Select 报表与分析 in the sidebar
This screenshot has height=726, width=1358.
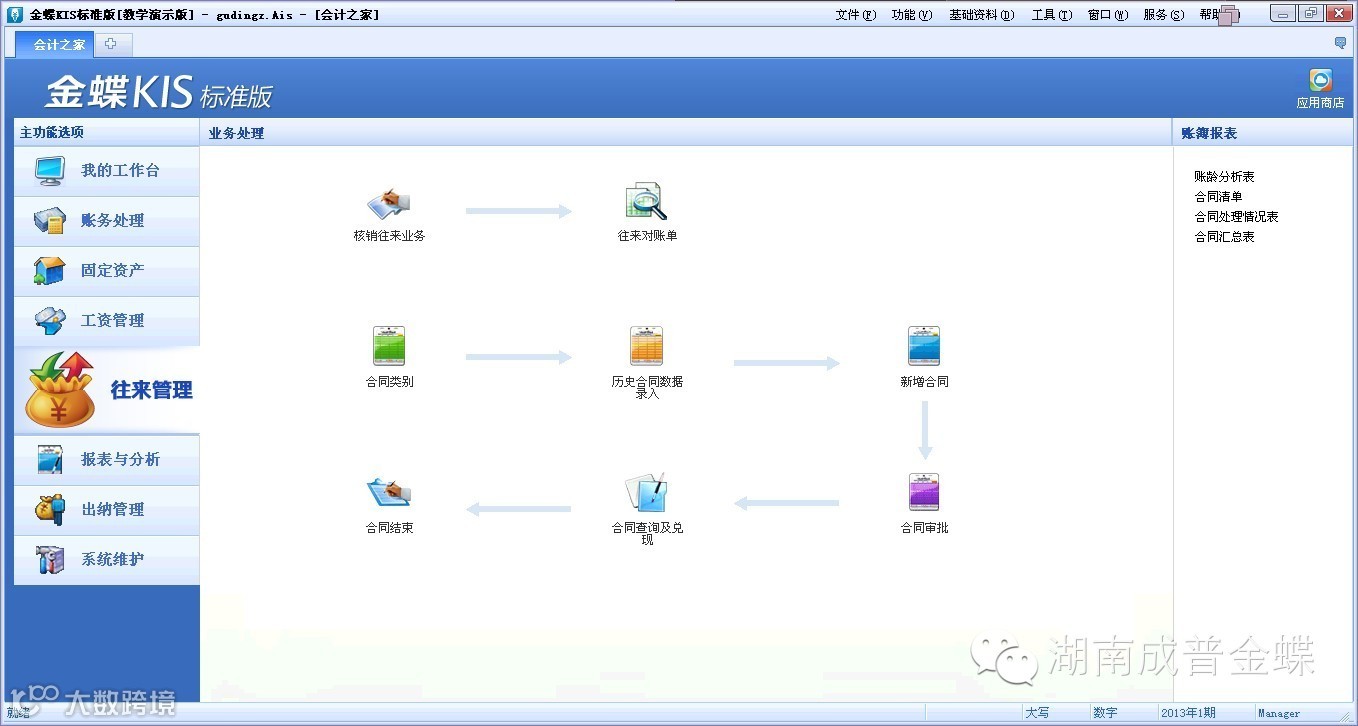(x=107, y=460)
